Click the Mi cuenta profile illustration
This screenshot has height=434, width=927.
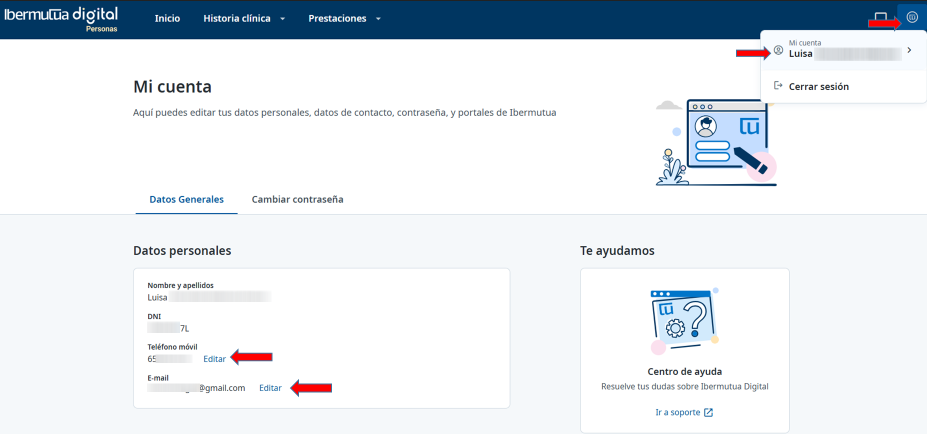click(717, 142)
